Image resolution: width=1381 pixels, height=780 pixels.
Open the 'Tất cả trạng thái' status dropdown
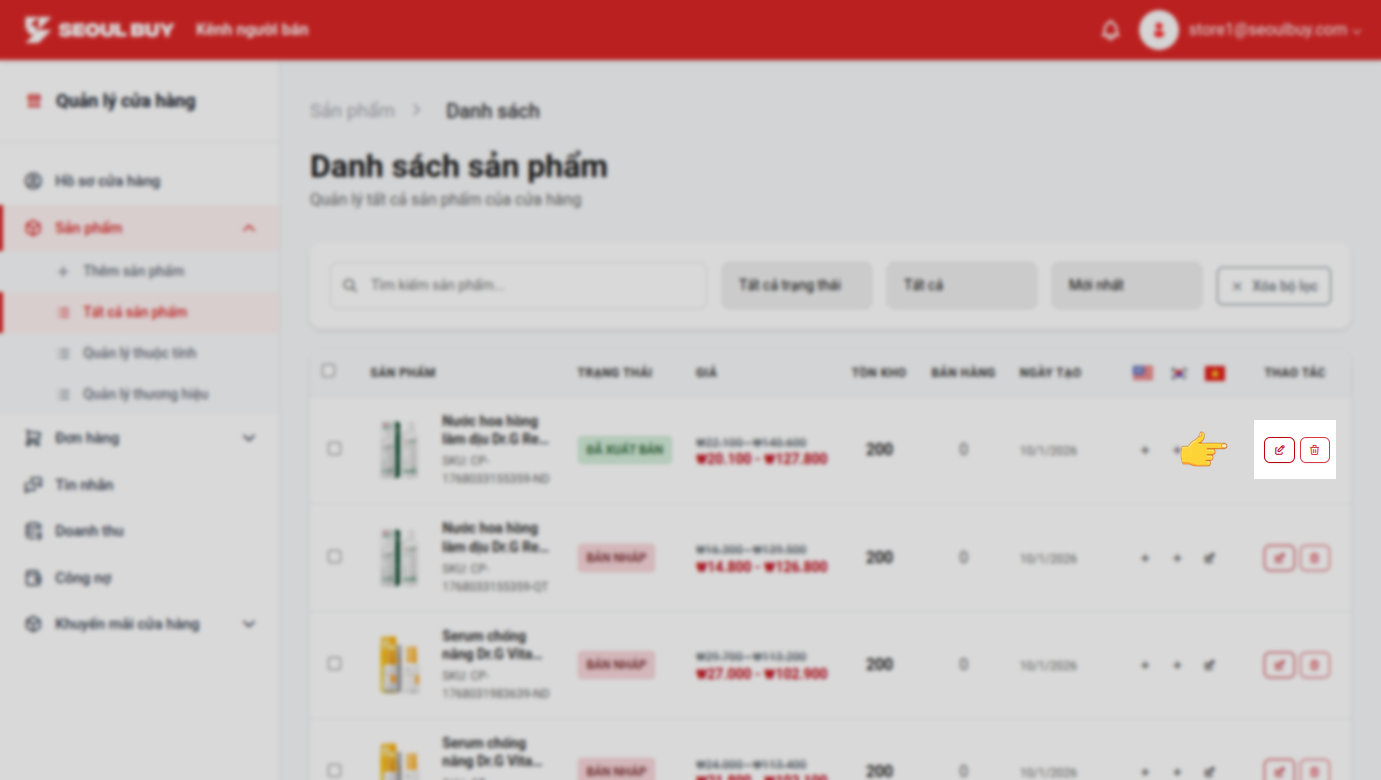797,286
